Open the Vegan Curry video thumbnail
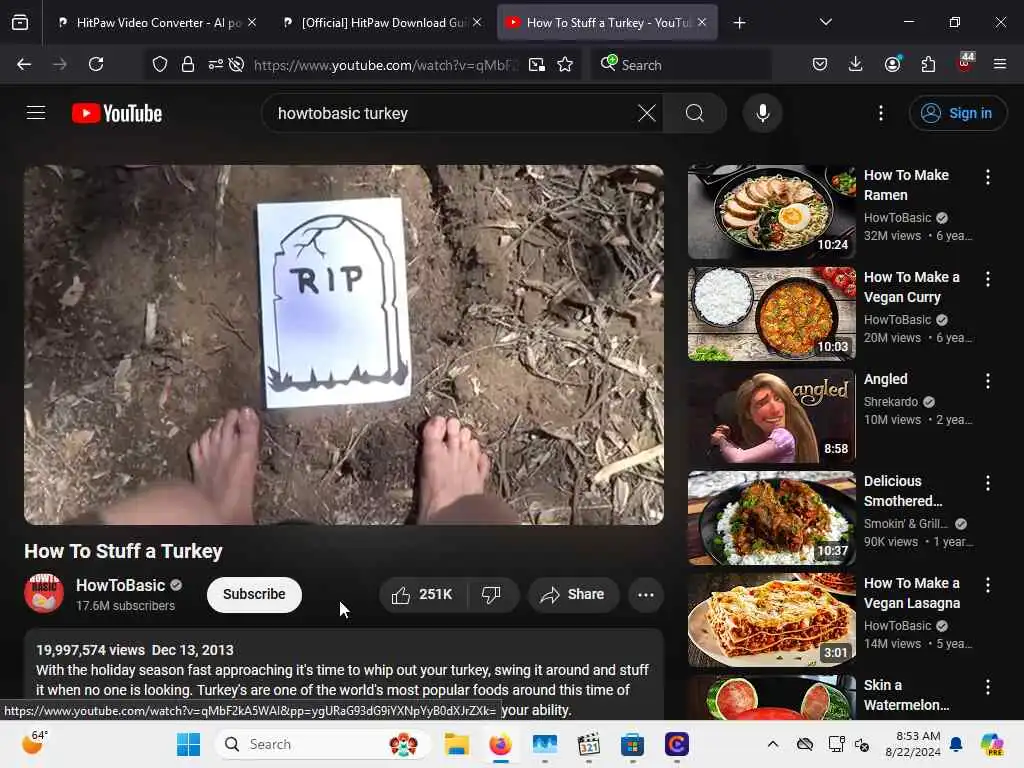 click(x=771, y=313)
